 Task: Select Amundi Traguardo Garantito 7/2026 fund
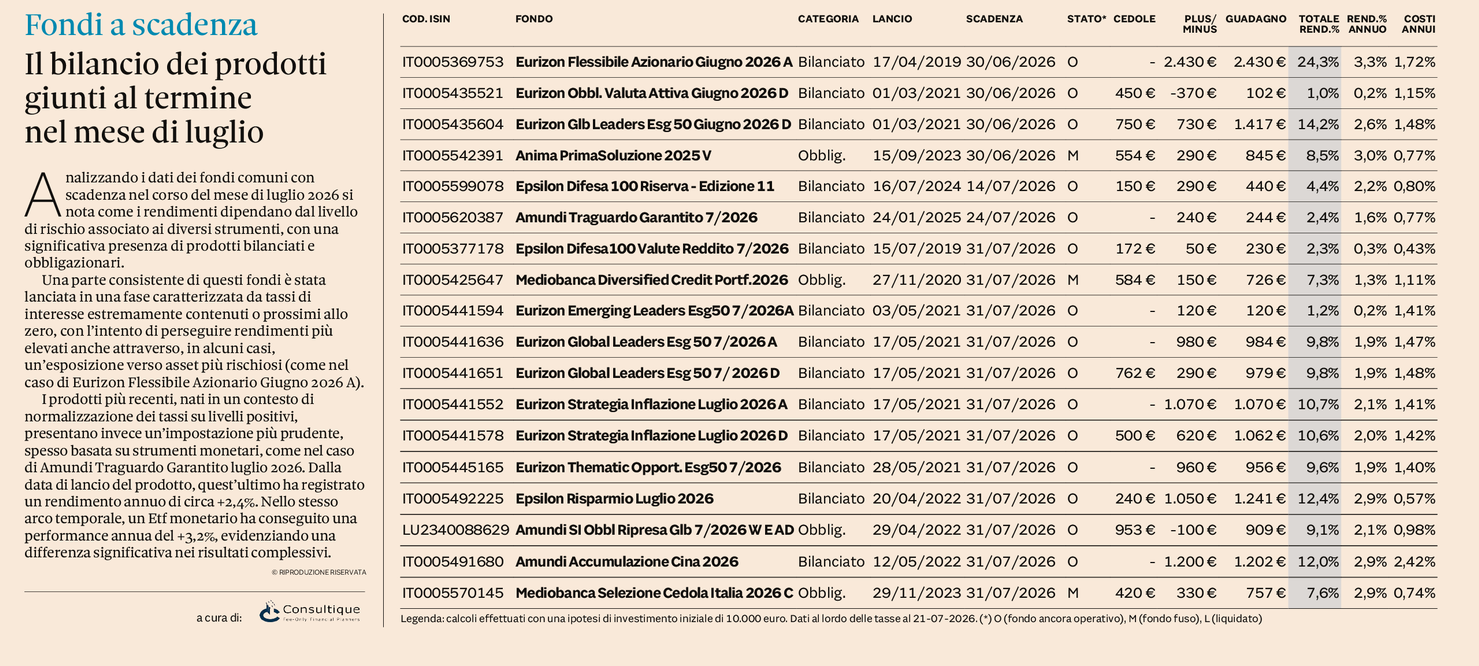[637, 217]
